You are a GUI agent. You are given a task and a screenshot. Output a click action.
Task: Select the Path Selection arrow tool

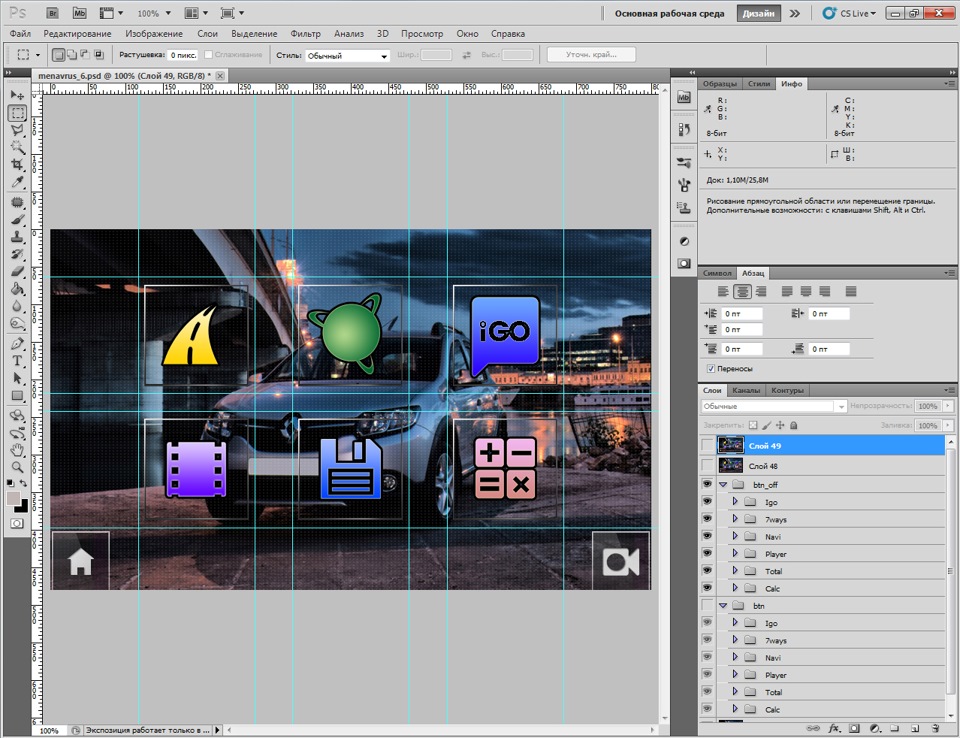tap(17, 378)
